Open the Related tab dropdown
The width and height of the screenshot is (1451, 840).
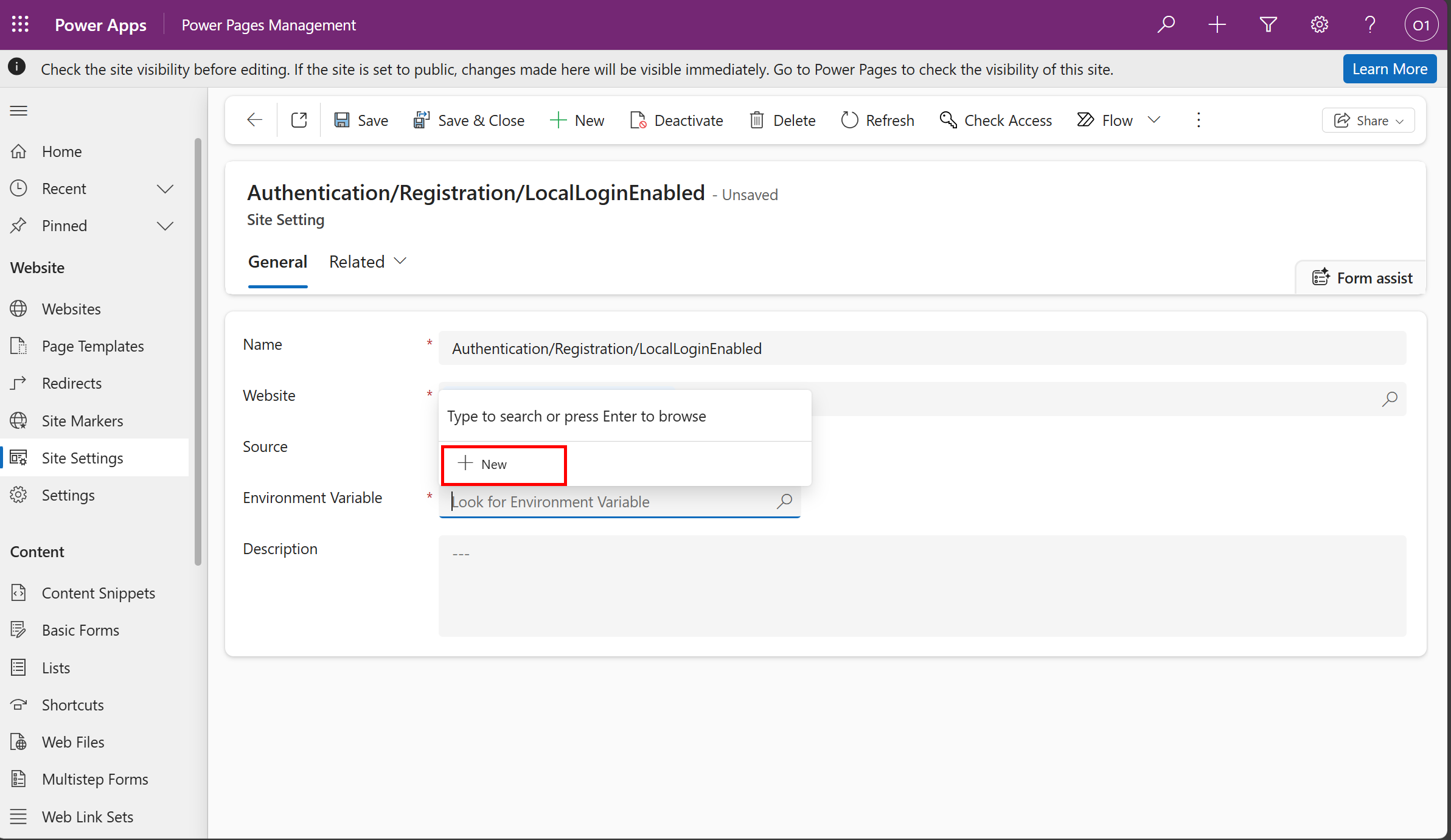(x=400, y=260)
